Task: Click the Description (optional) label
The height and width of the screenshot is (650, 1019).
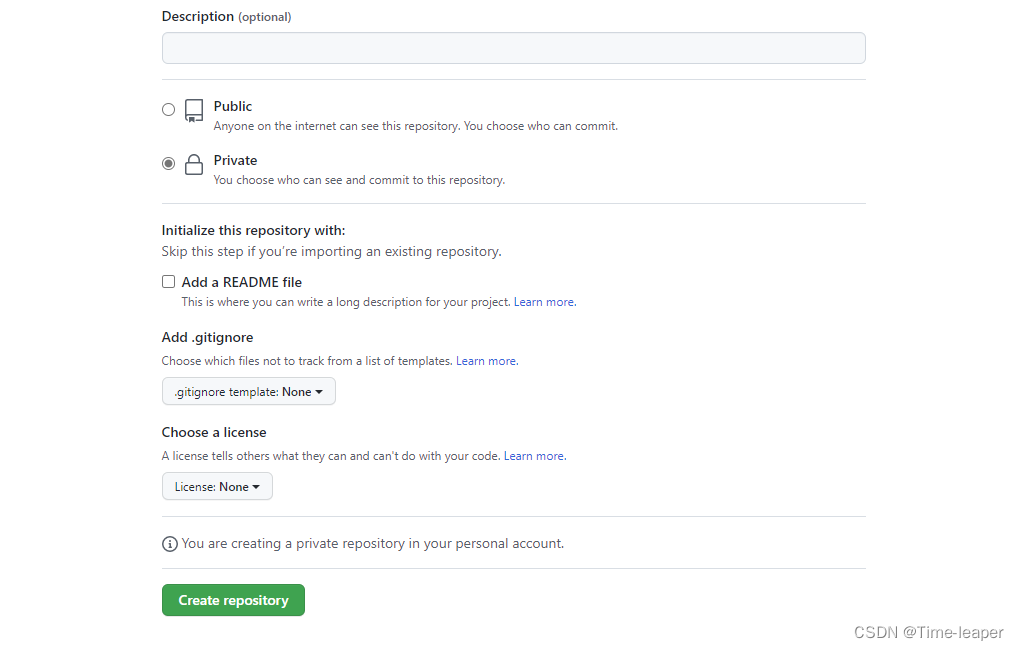Action: tap(226, 16)
